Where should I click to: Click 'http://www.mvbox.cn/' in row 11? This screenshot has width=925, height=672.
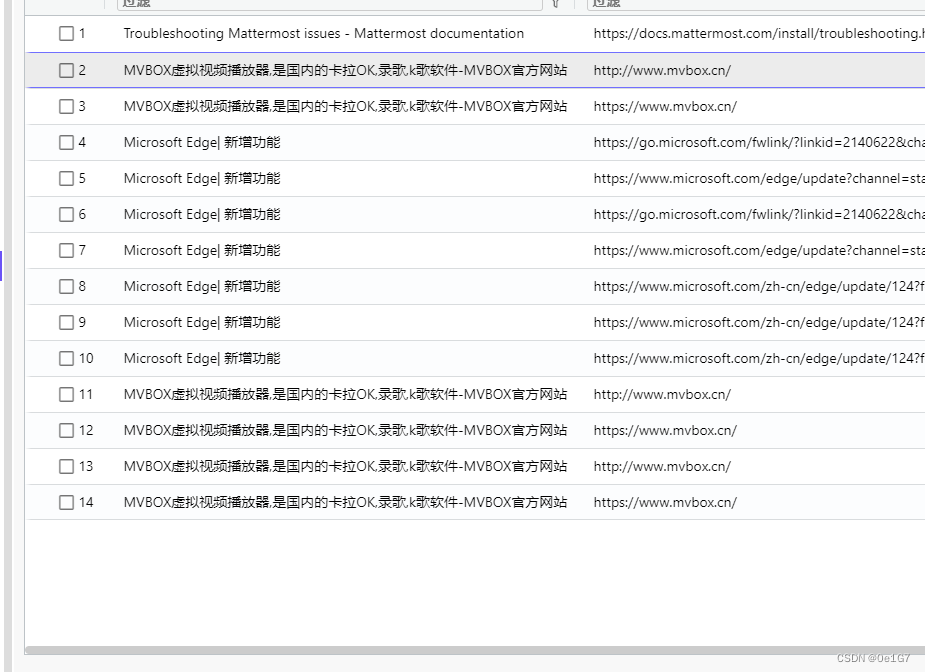(662, 395)
